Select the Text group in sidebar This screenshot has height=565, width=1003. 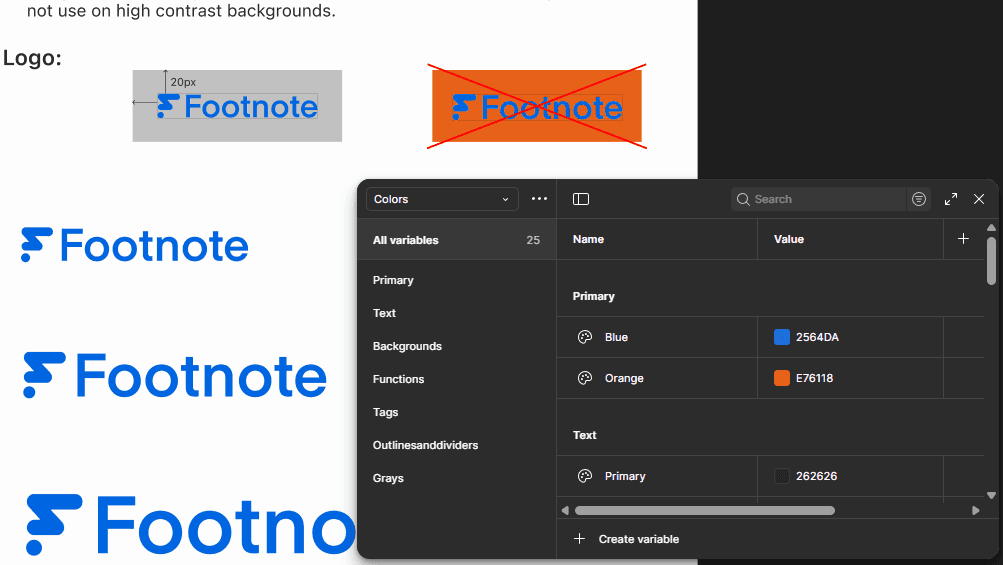tap(384, 313)
